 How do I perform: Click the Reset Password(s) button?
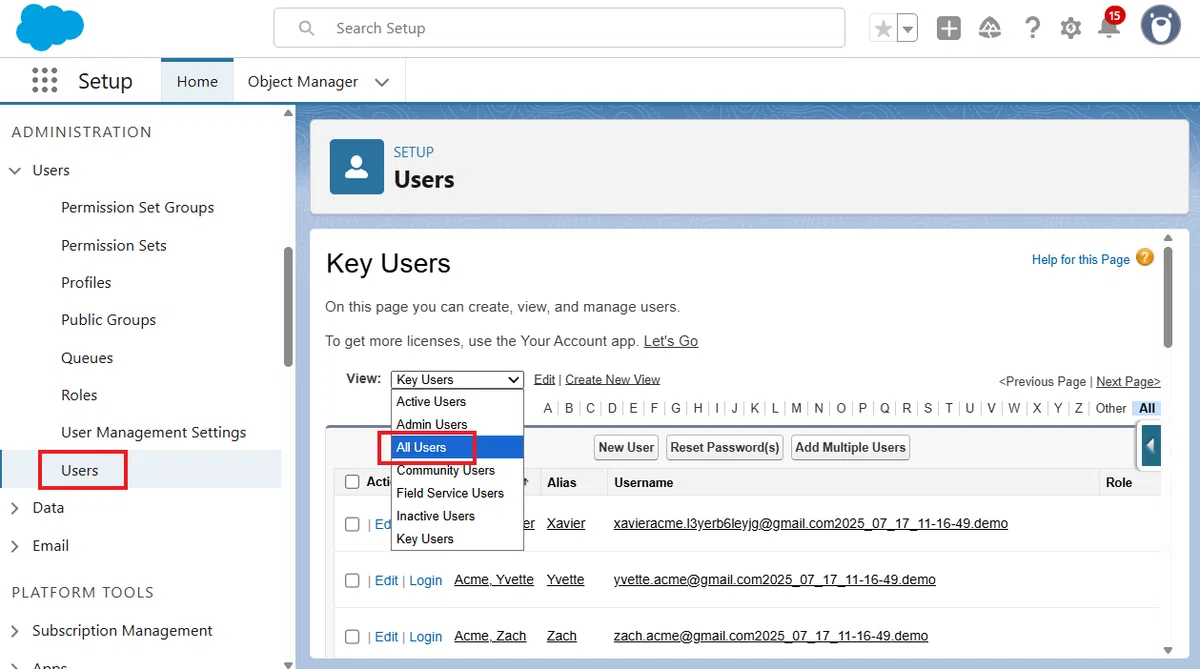pos(725,448)
